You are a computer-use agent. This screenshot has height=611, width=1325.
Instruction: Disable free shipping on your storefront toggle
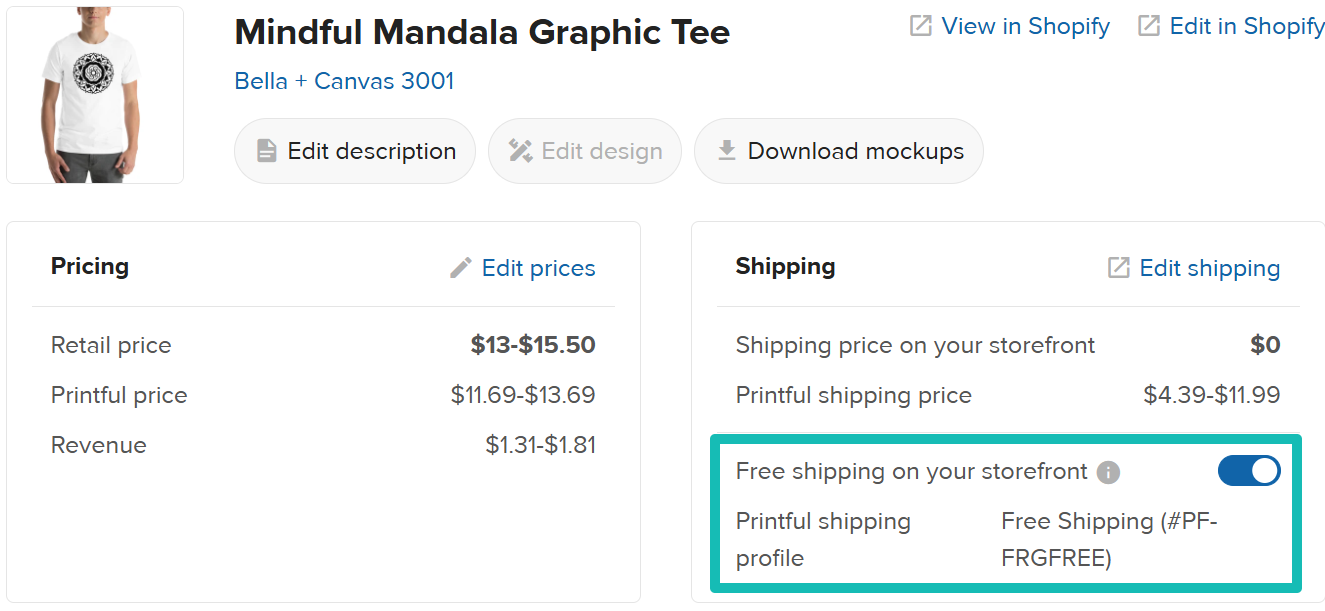click(1248, 471)
